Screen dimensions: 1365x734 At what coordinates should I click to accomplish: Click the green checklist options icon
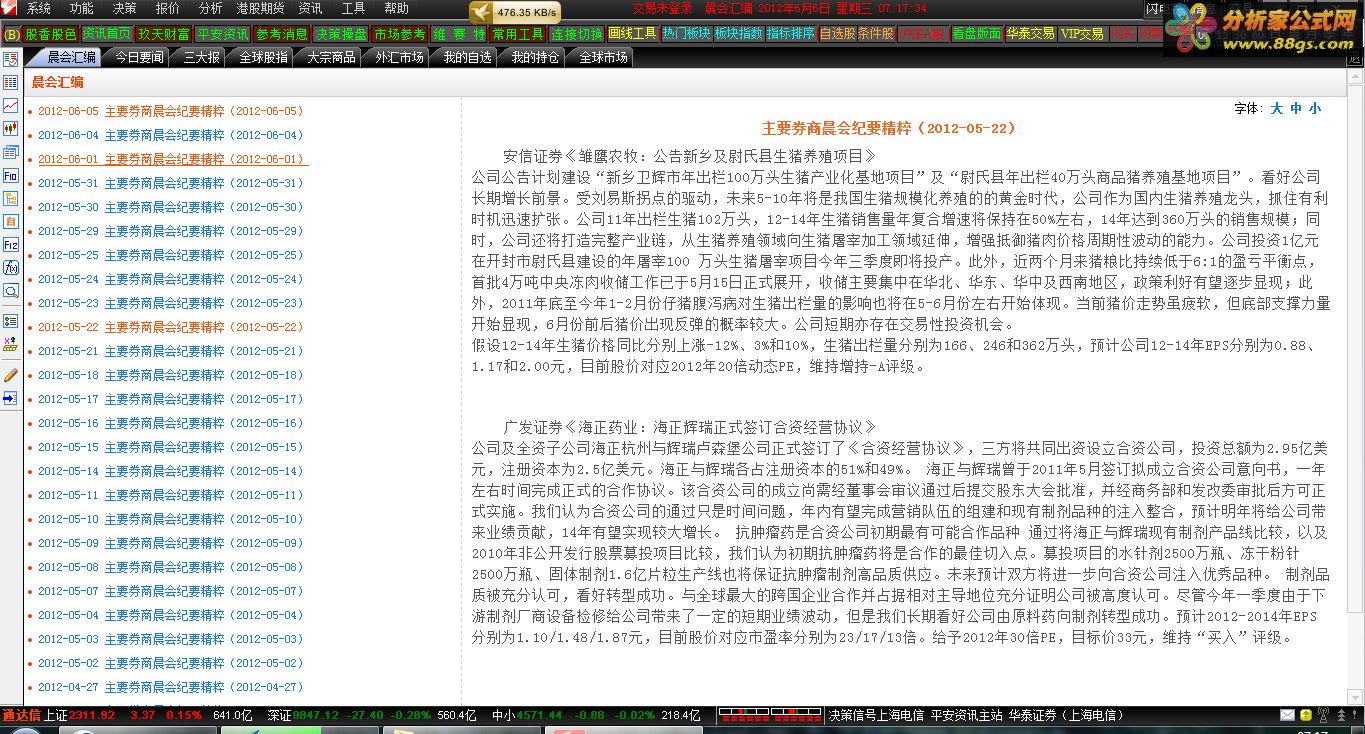tap(10, 321)
